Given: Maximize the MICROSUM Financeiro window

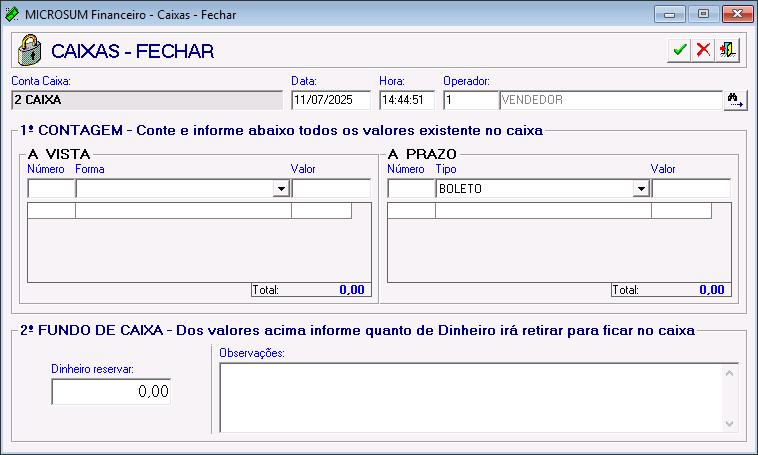Looking at the screenshot, I should pyautogui.click(x=703, y=14).
